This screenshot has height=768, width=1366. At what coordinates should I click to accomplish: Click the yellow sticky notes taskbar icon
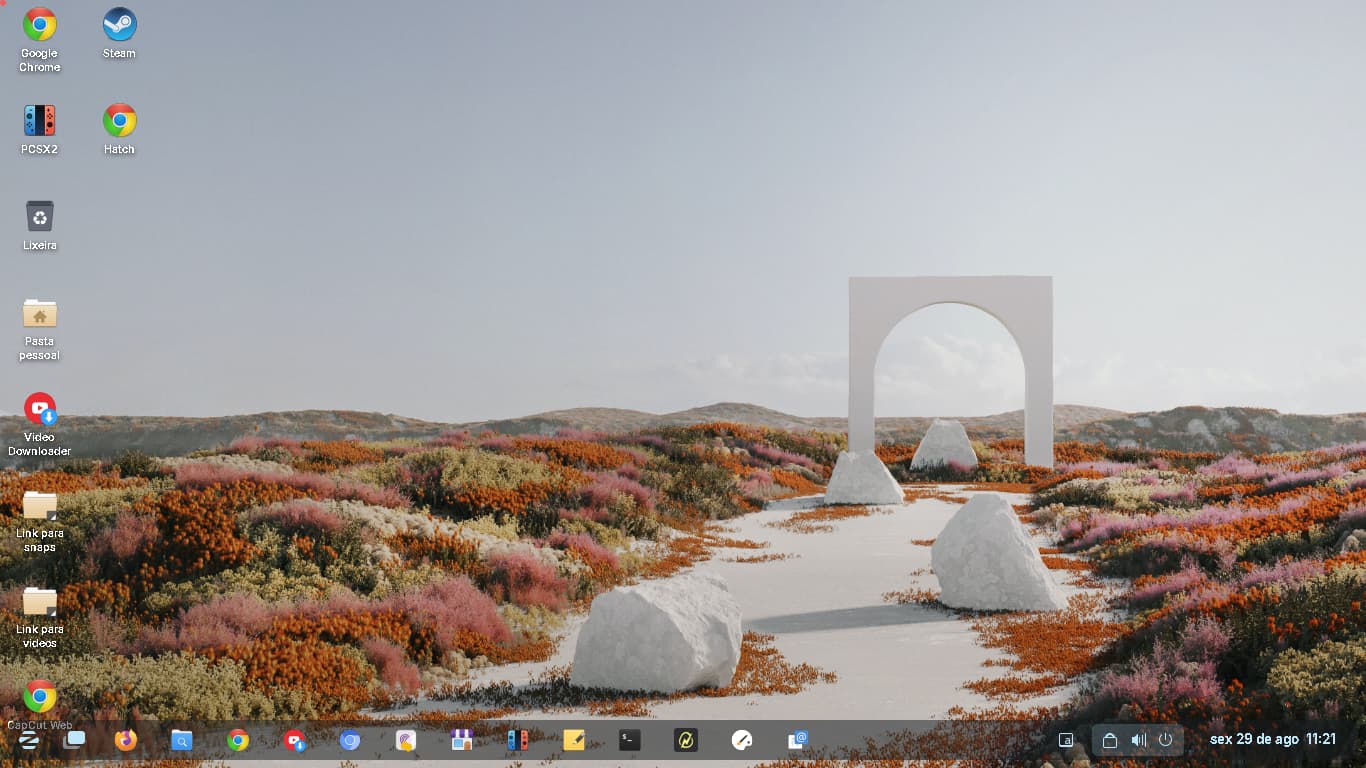574,740
